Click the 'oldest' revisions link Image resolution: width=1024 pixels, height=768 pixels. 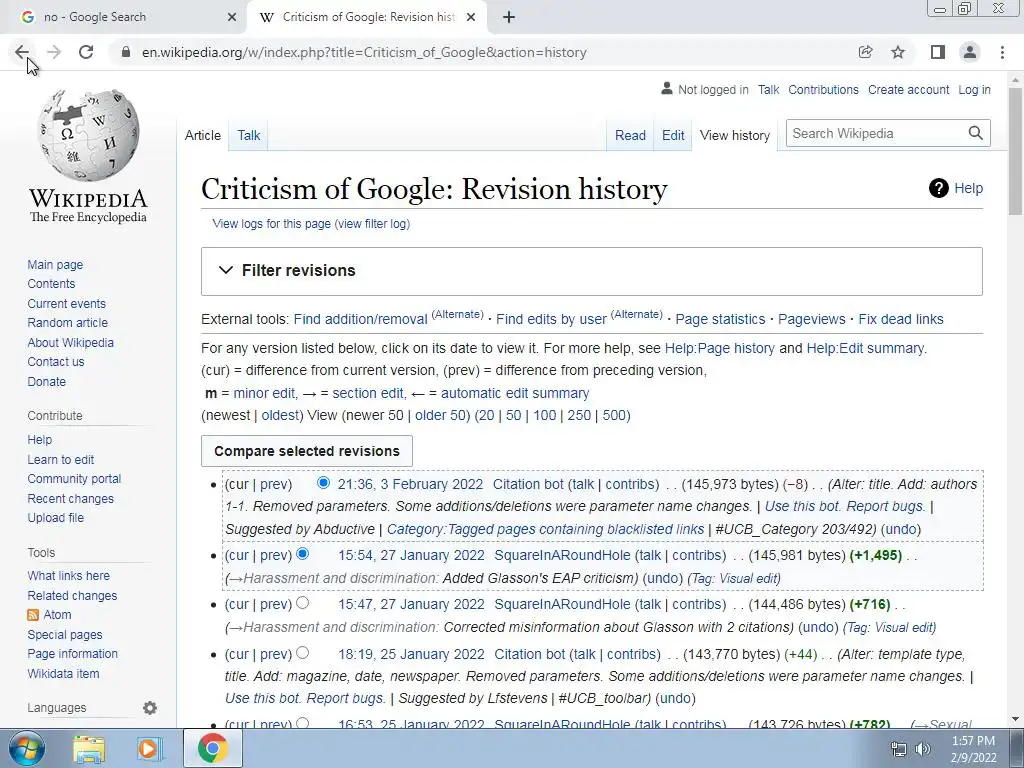(x=280, y=415)
